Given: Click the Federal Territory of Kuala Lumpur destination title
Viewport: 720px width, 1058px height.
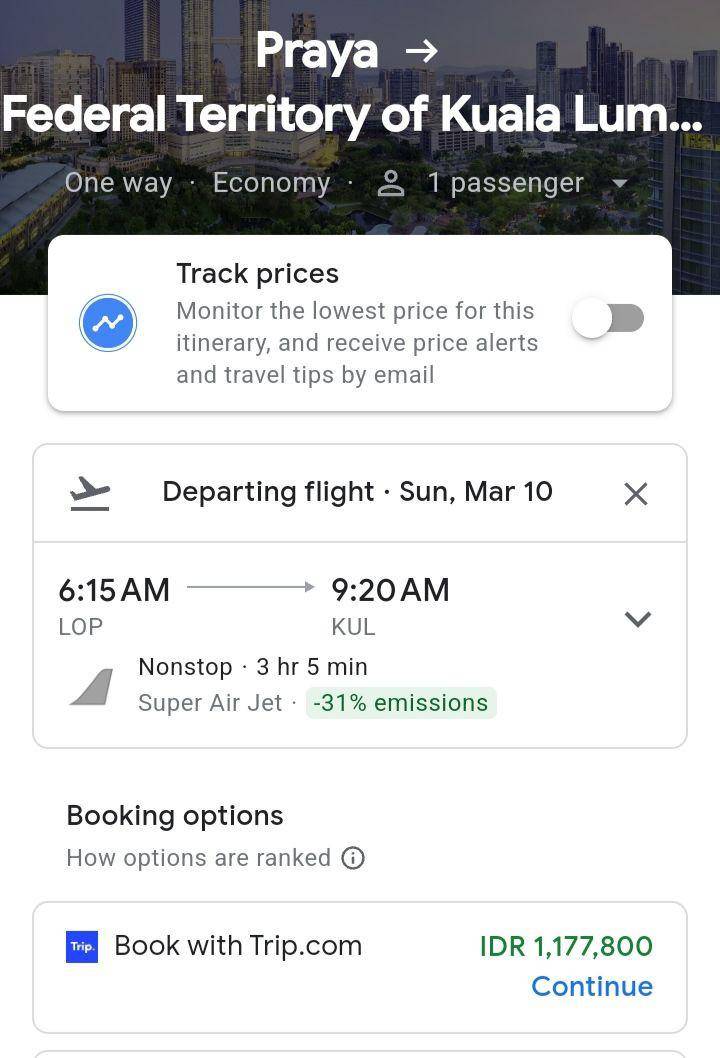Looking at the screenshot, I should [352, 114].
